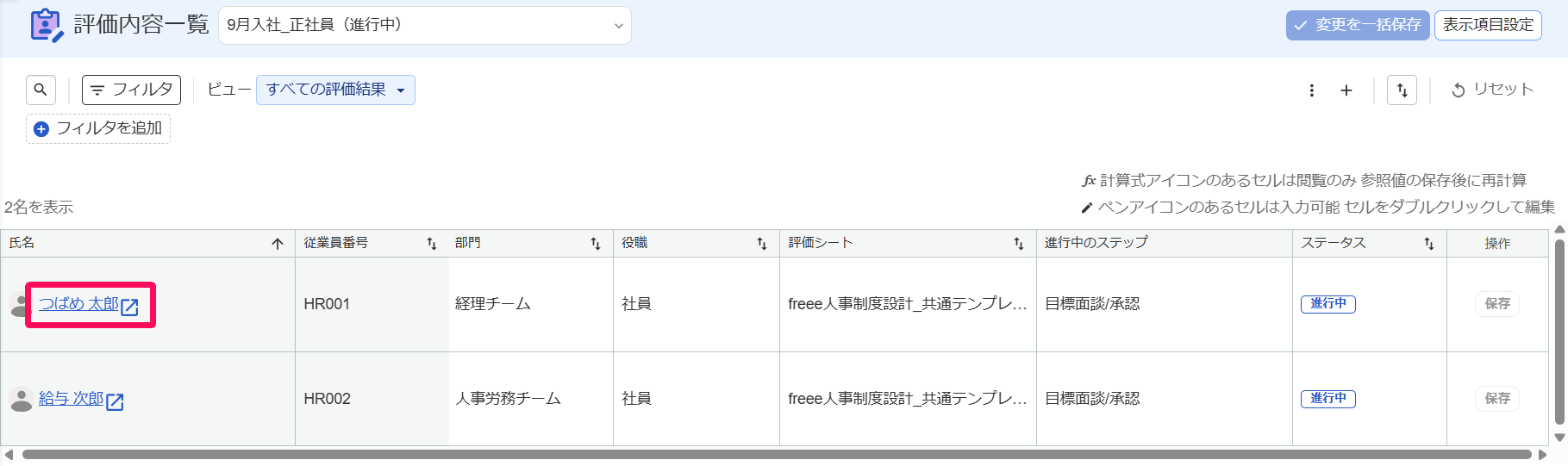Select HR001 employee number cell
The image size is (1568, 466).
[372, 304]
